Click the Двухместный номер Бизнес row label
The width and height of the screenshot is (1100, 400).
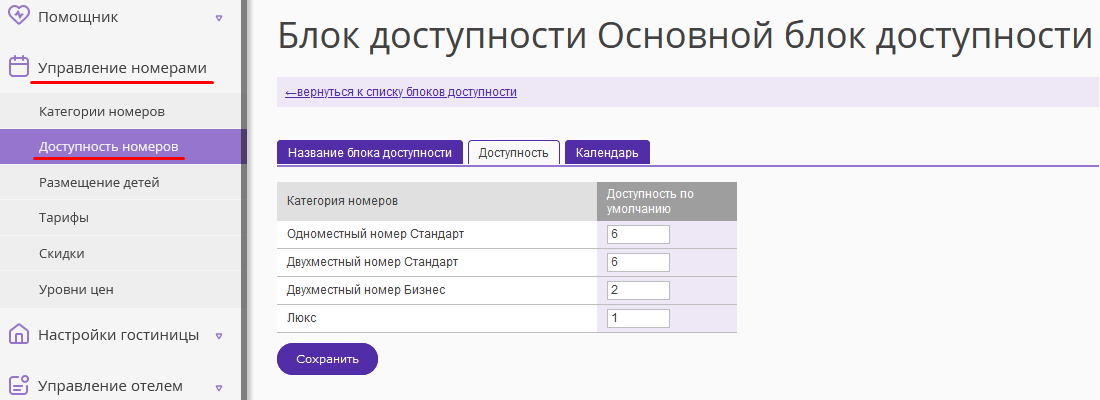point(366,290)
